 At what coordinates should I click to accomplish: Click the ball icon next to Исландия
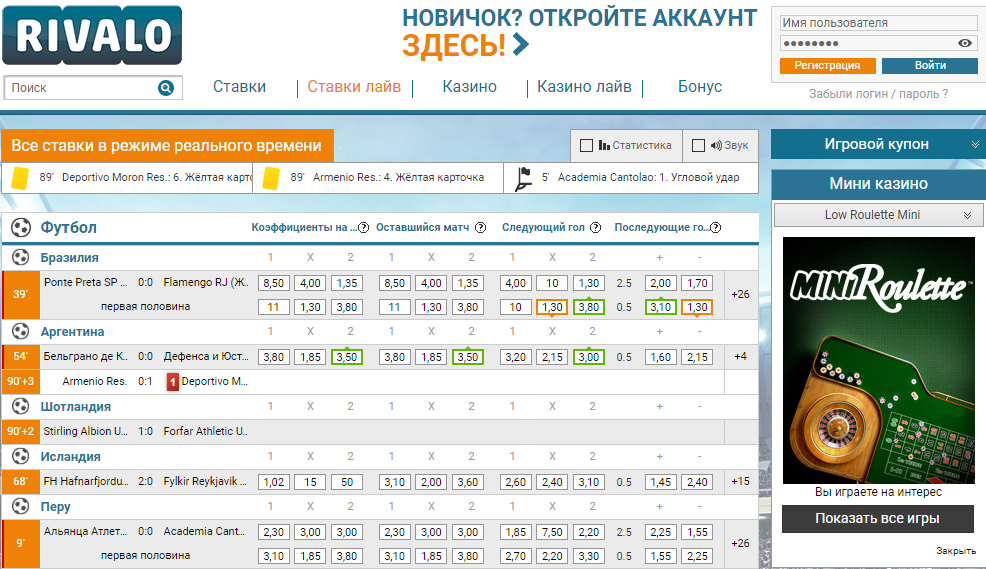coord(21,456)
